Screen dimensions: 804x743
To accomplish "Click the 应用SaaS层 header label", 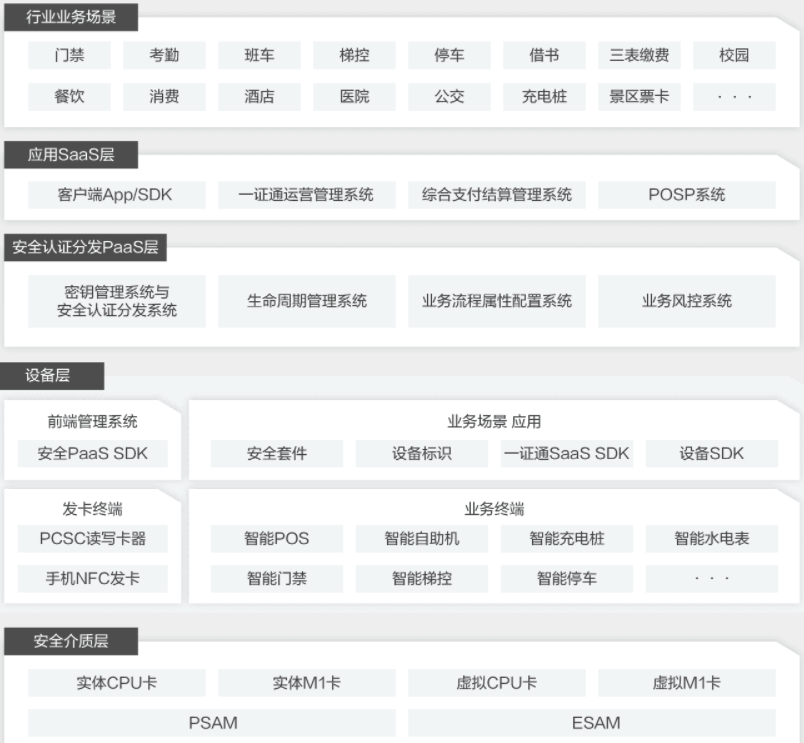I will tap(71, 154).
